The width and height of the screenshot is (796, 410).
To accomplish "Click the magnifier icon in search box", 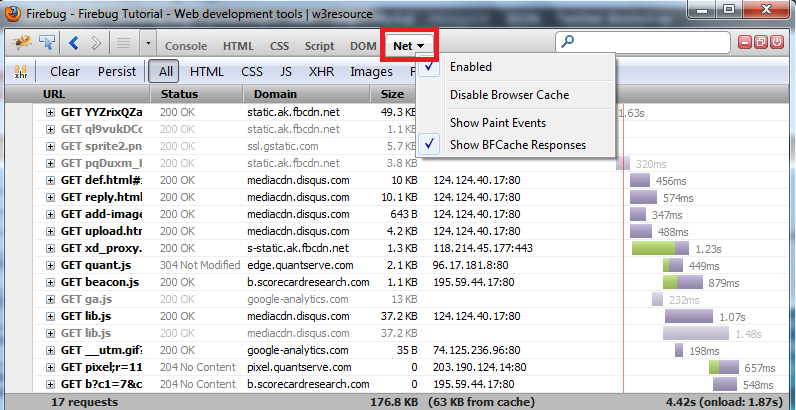I will 568,43.
